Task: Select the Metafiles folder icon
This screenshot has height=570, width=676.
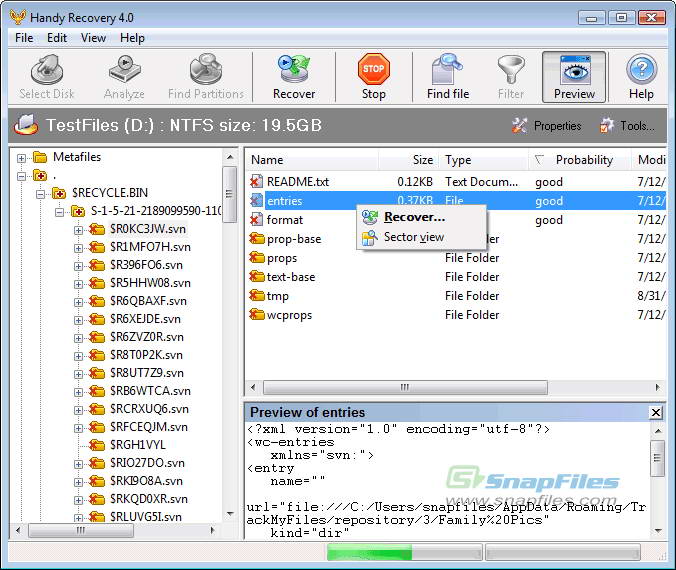Action: (x=40, y=157)
